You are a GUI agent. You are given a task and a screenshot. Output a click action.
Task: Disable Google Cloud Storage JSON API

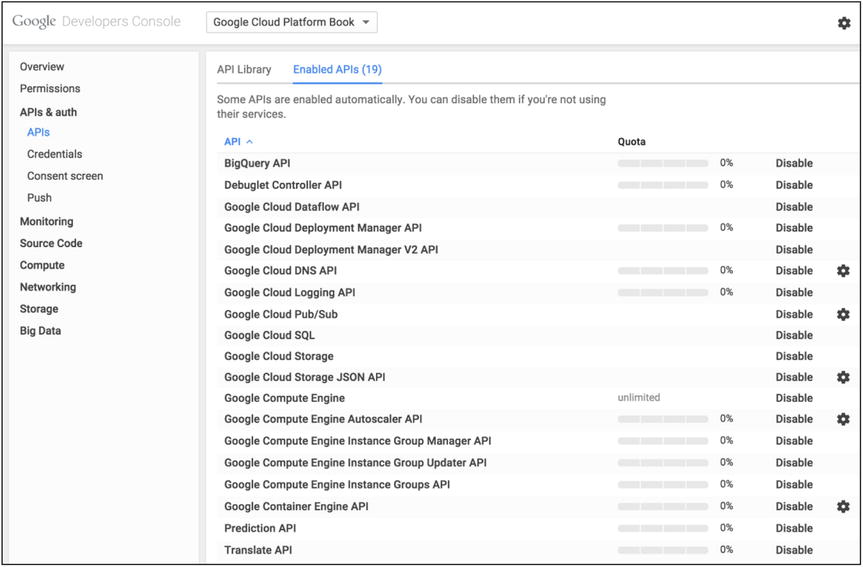[x=794, y=377]
